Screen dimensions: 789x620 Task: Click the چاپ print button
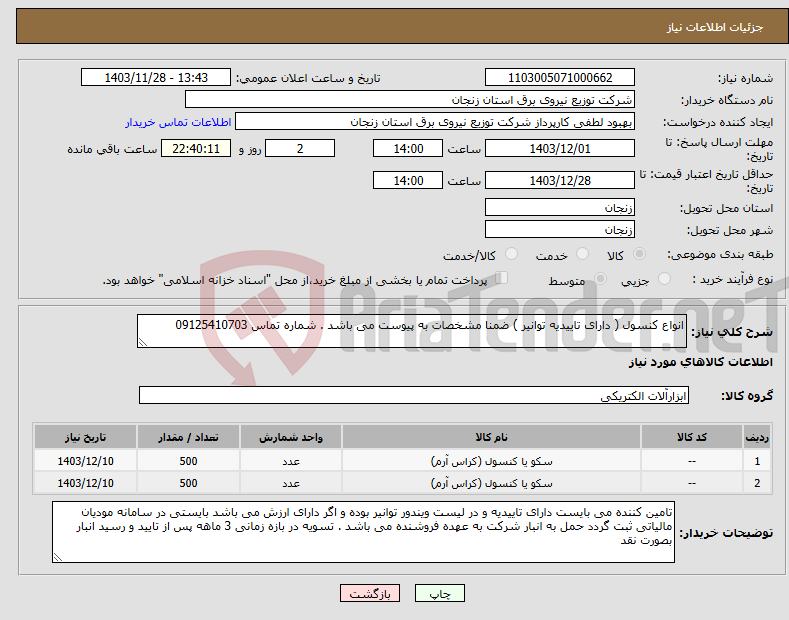coord(440,594)
